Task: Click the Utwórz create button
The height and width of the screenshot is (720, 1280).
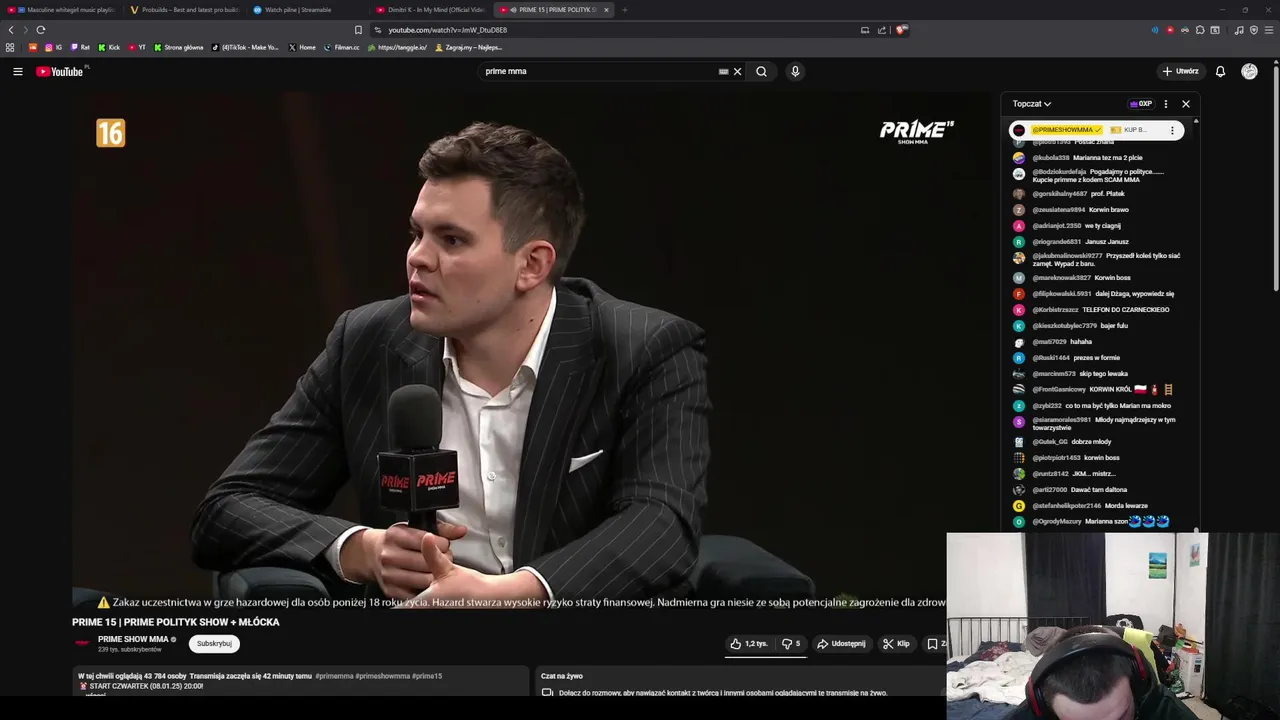Action: click(x=1180, y=71)
